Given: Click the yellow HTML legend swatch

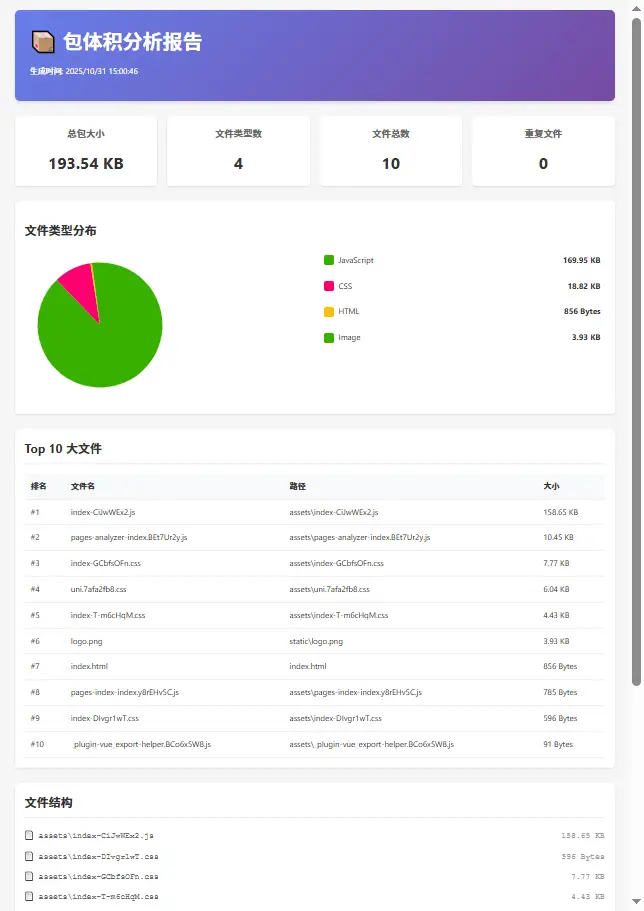Looking at the screenshot, I should coord(329,311).
